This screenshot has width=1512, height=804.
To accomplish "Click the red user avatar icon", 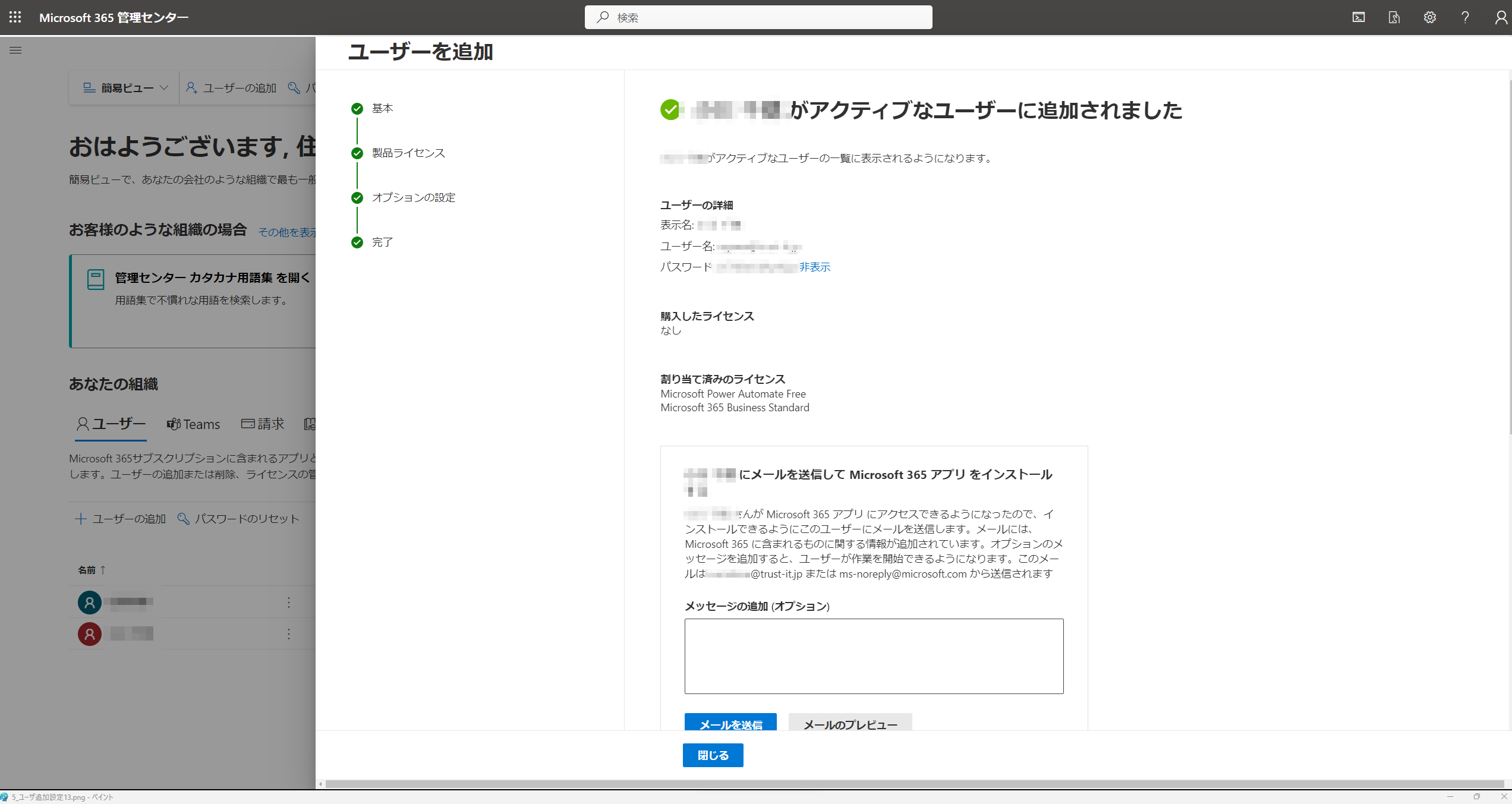I will [x=90, y=634].
